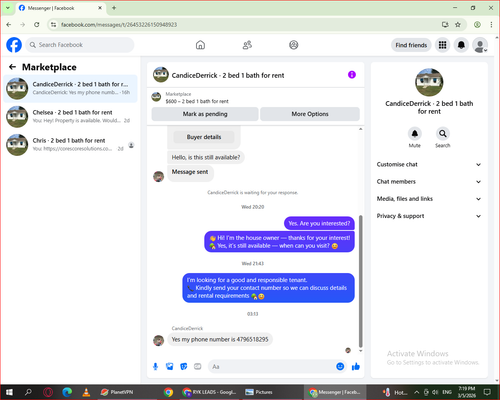Attach a photo file icon
Viewport: 500px width, 400px height.
(x=170, y=367)
